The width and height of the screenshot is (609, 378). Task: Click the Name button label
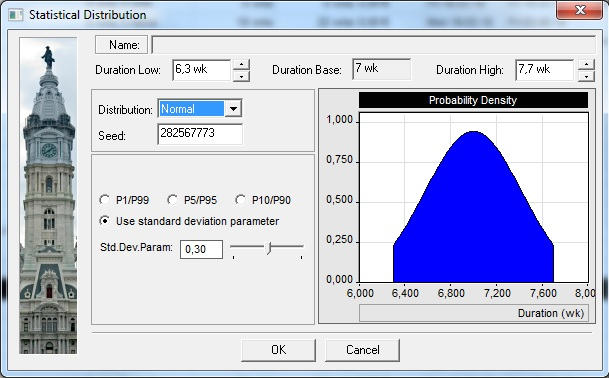(122, 45)
